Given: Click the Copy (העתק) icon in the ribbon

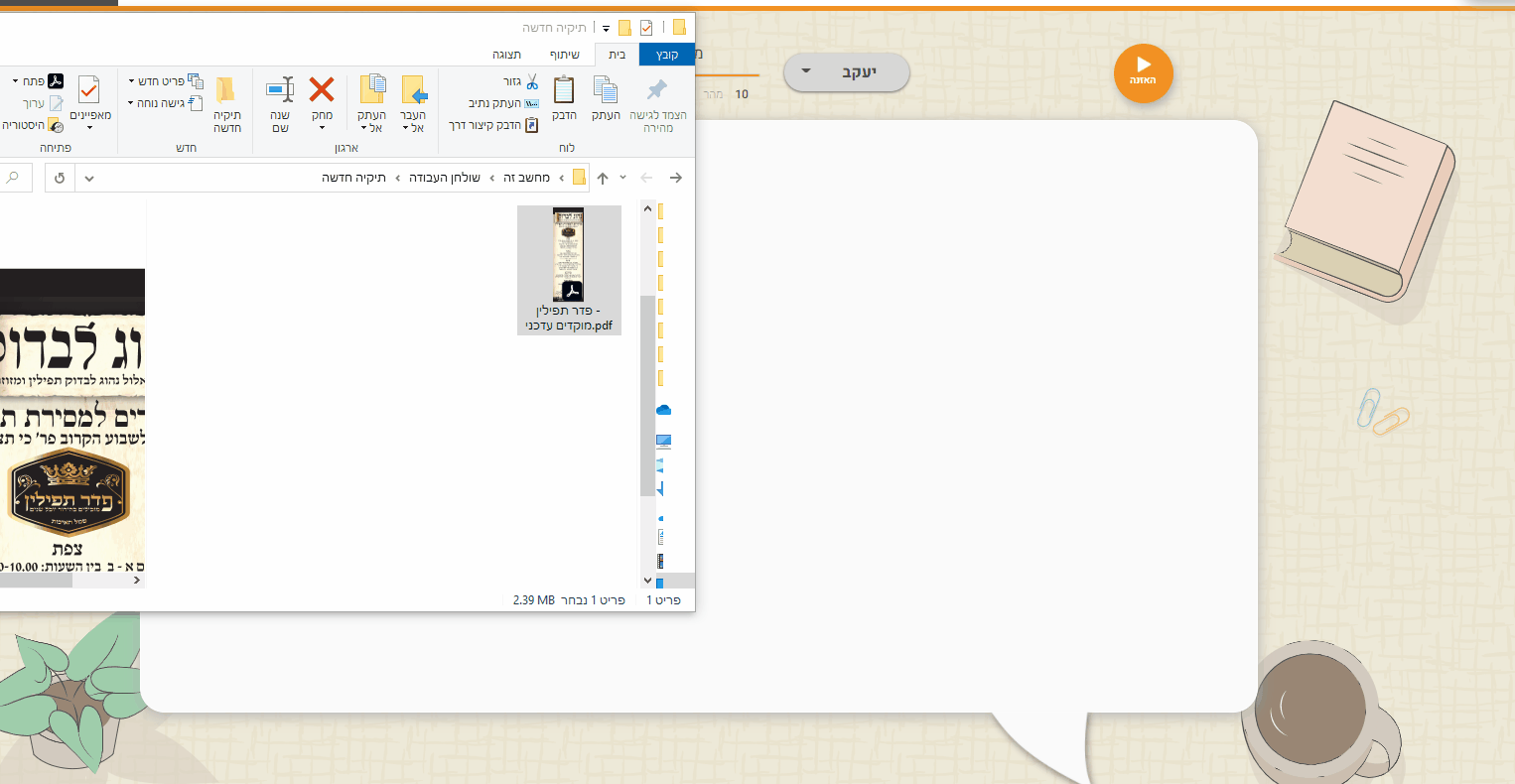Looking at the screenshot, I should coord(606,91).
